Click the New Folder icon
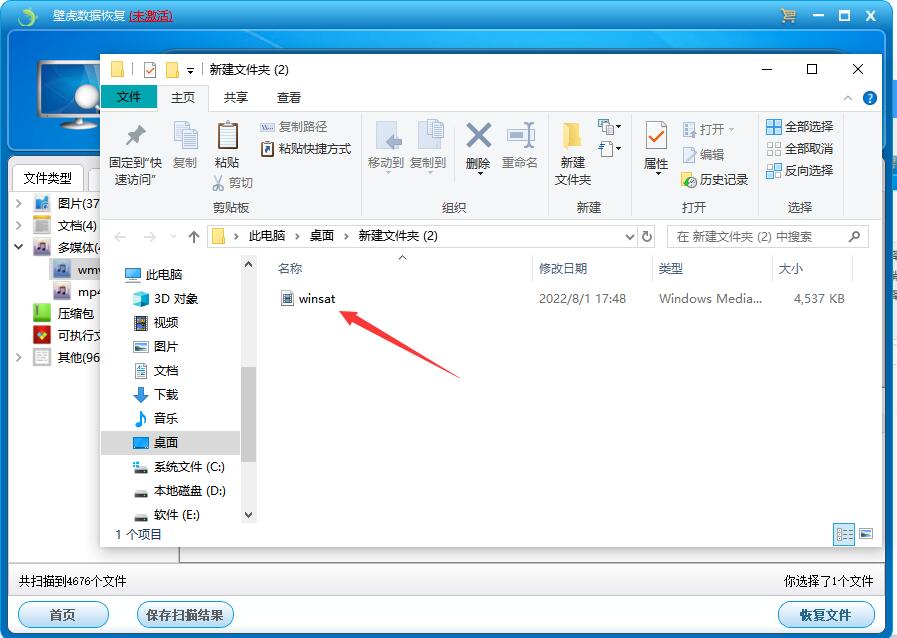Image resolution: width=897 pixels, height=638 pixels. (572, 137)
